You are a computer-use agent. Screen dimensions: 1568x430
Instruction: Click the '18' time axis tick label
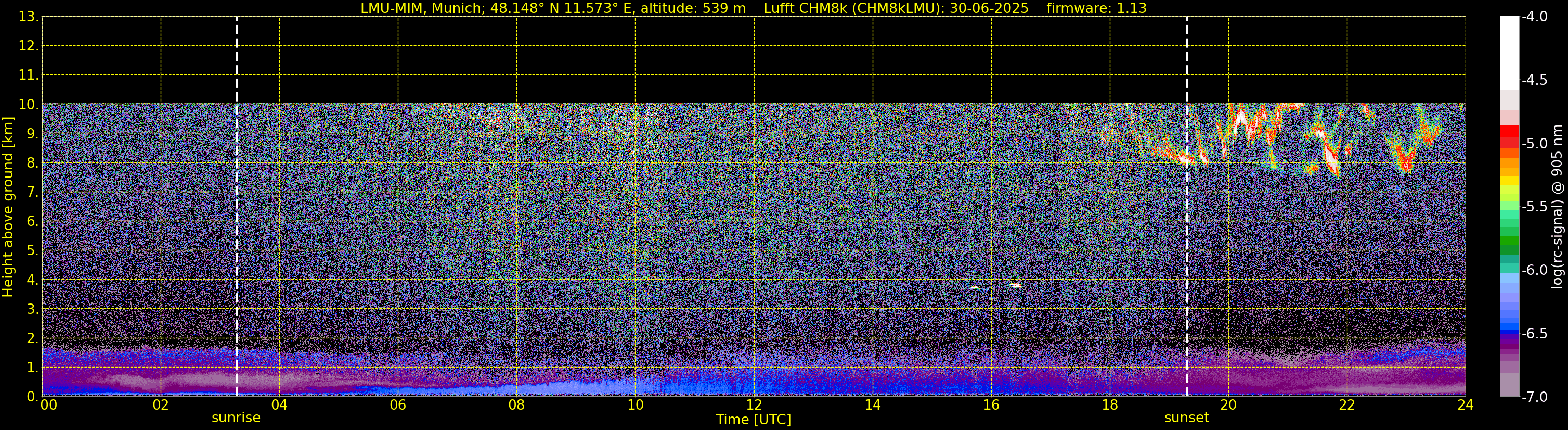tap(1110, 406)
